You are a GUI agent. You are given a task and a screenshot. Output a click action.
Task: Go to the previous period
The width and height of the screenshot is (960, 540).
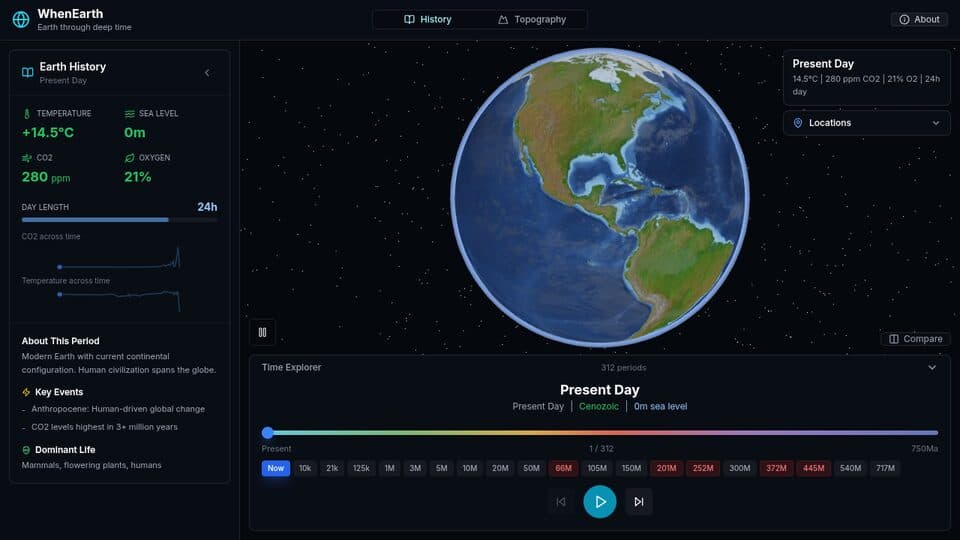tap(561, 502)
